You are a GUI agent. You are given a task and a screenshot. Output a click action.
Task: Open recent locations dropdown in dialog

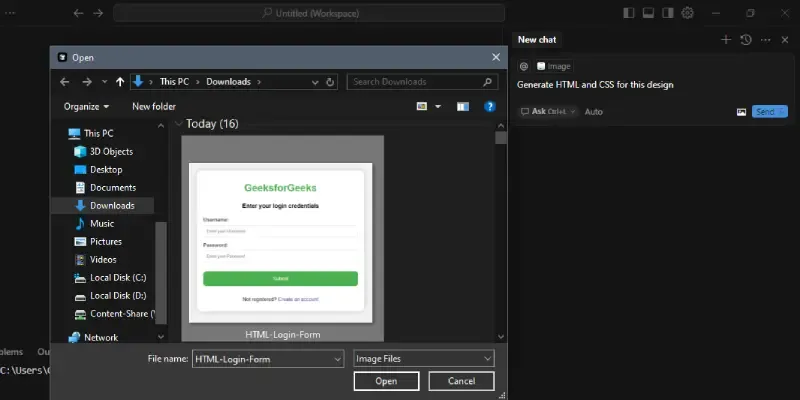105,82
